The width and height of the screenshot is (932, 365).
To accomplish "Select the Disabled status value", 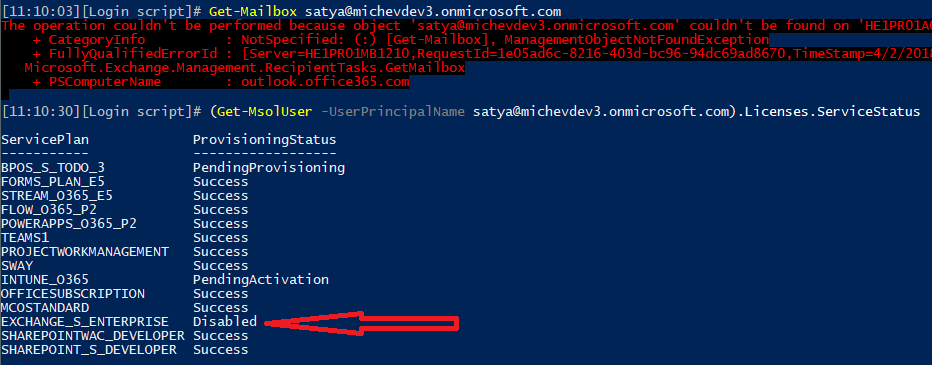I will pos(225,322).
